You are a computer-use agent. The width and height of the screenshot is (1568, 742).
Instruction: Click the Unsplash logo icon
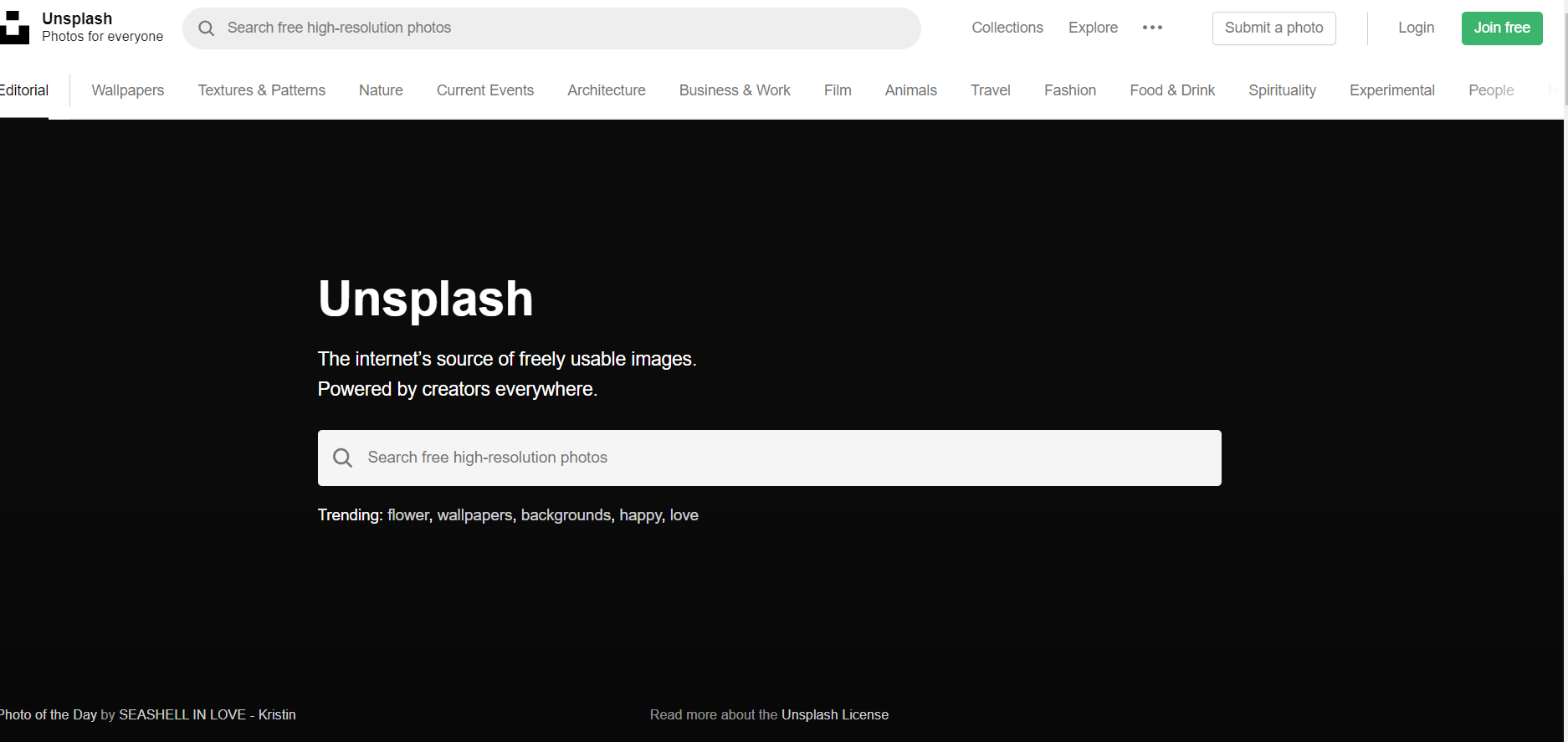pyautogui.click(x=14, y=28)
